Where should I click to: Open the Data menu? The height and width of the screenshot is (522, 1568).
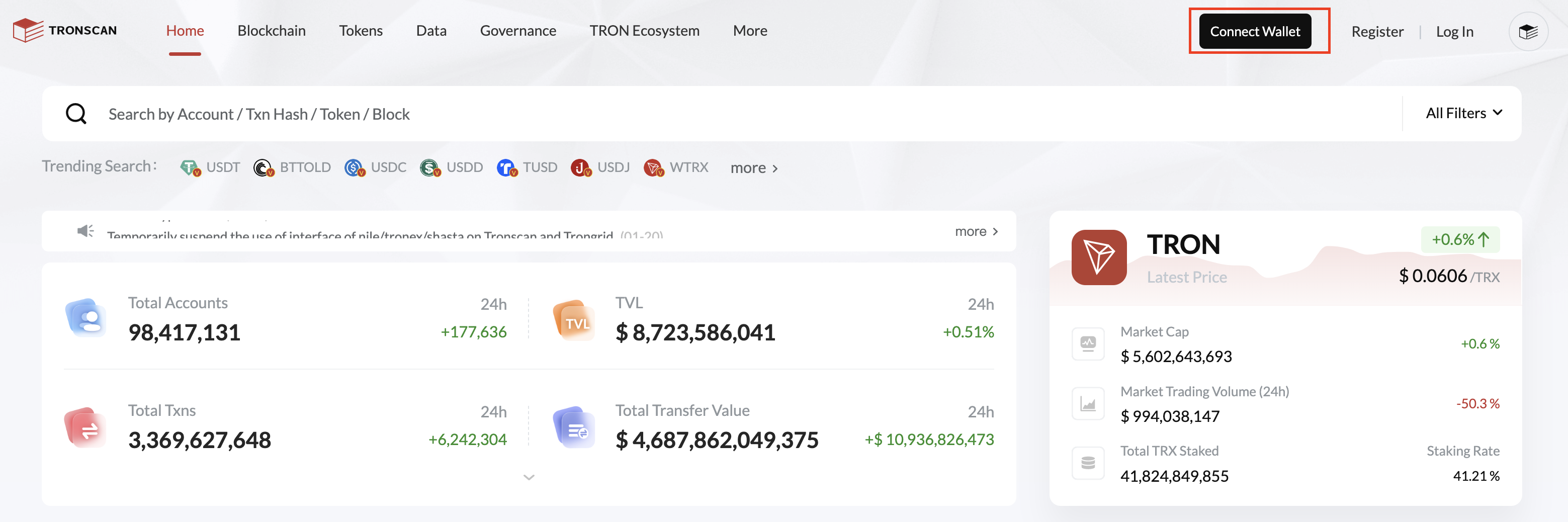click(x=431, y=30)
